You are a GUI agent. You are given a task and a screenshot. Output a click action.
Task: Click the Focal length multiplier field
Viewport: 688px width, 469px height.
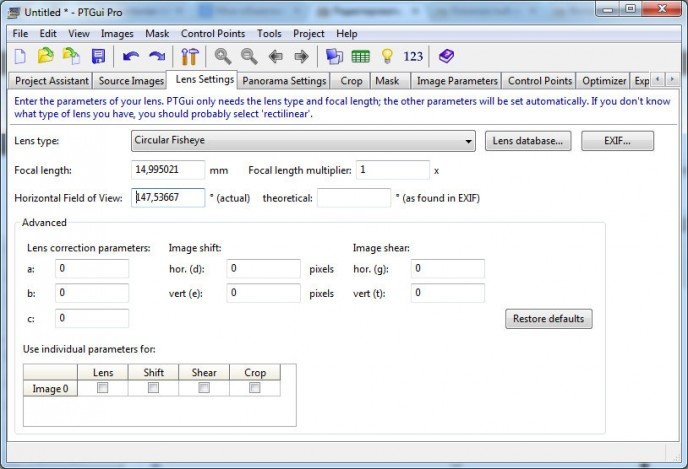393,170
